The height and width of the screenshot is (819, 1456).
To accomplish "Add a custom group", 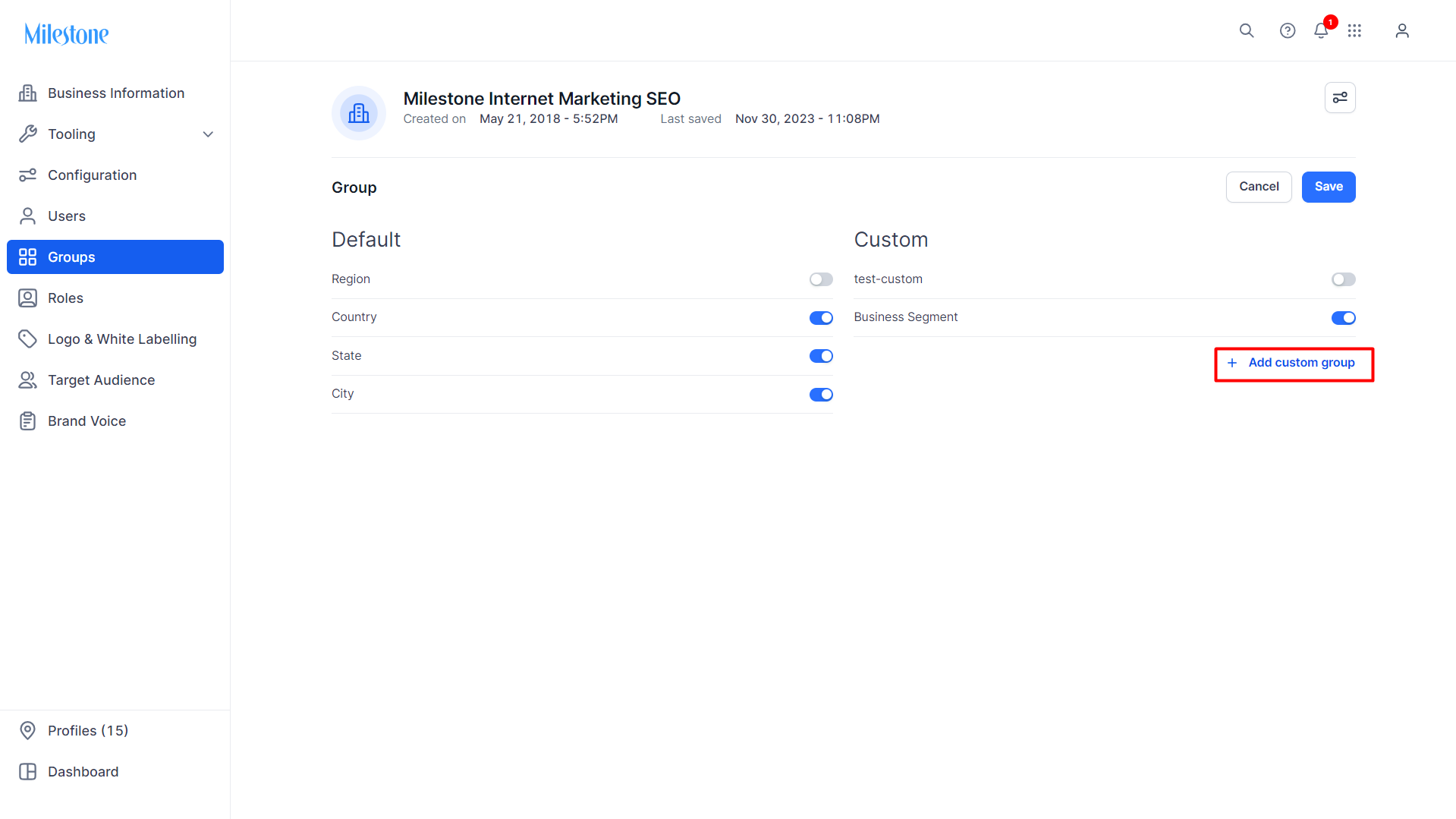I will coord(1291,363).
